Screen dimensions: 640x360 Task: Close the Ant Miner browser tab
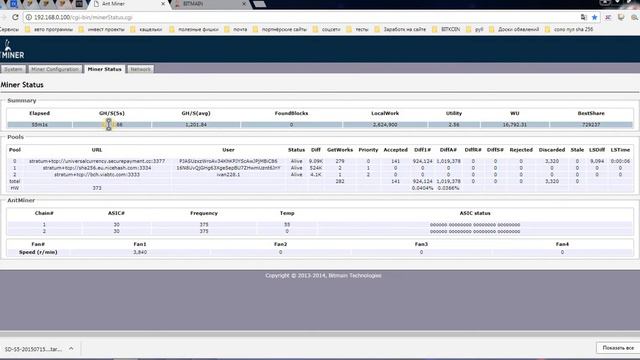pyautogui.click(x=163, y=4)
